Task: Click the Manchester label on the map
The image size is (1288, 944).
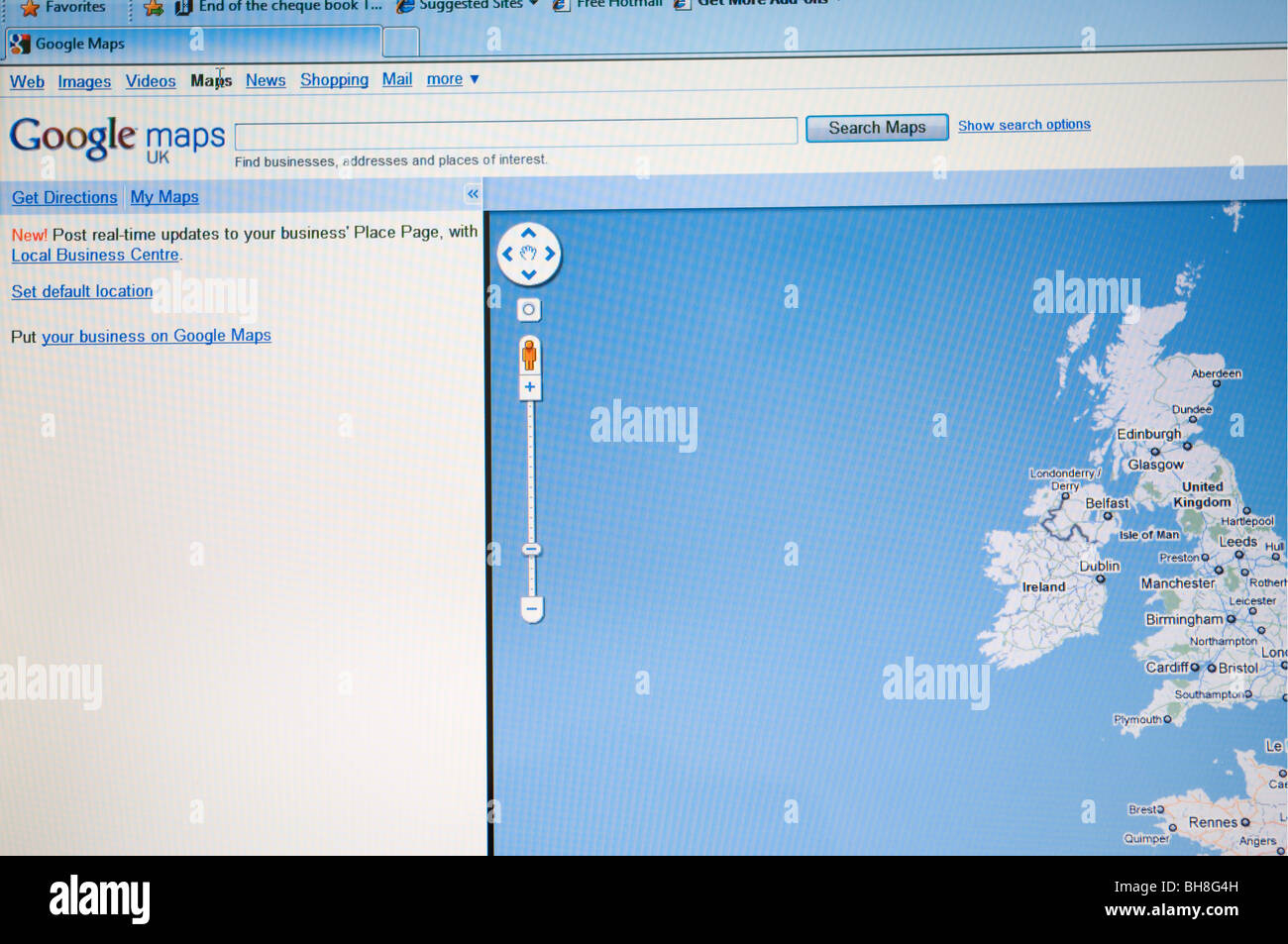Action: [x=1178, y=583]
